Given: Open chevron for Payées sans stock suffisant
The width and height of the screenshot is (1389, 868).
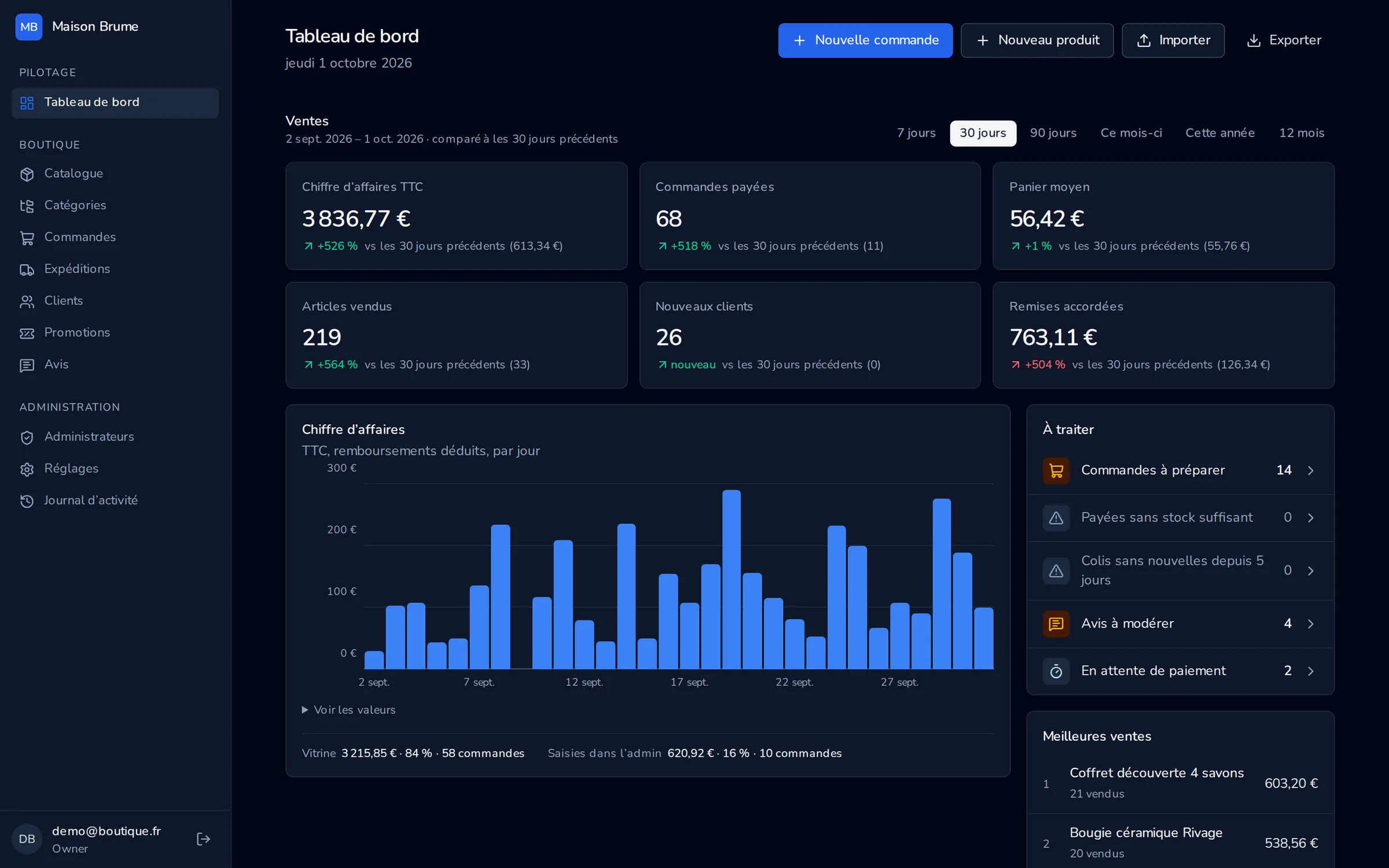Looking at the screenshot, I should [1311, 518].
